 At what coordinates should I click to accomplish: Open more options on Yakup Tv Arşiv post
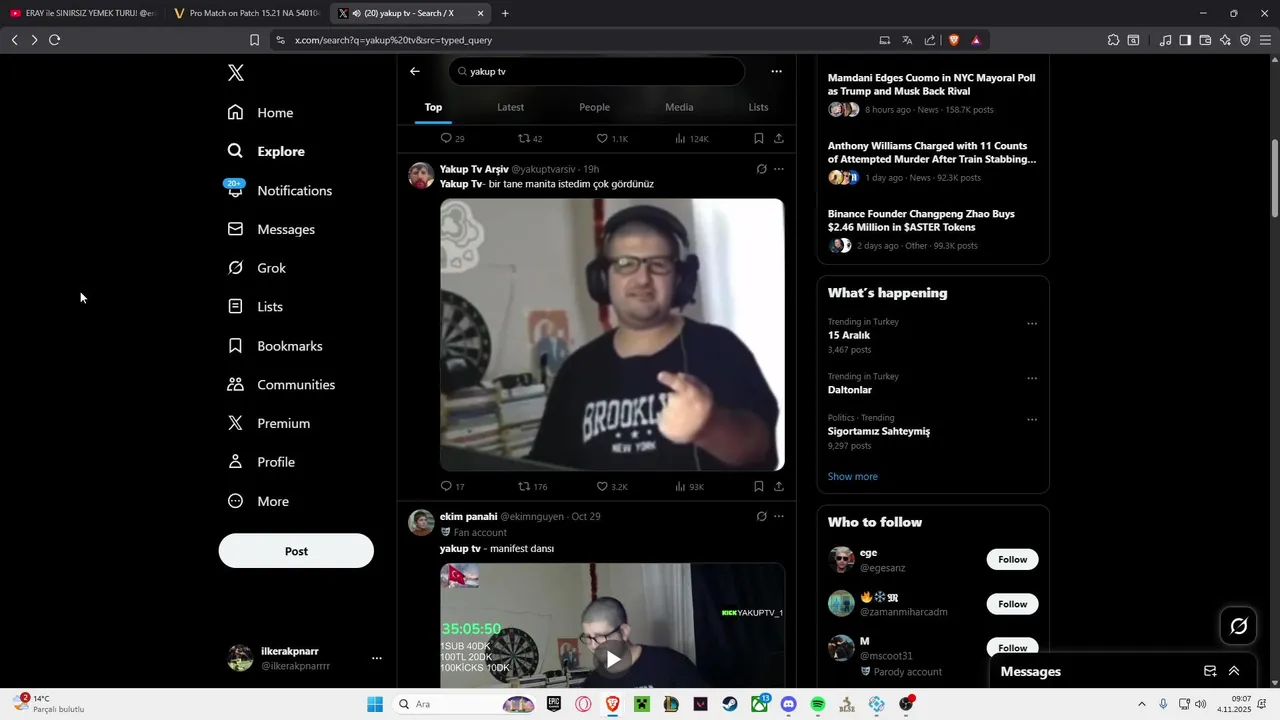click(x=779, y=169)
